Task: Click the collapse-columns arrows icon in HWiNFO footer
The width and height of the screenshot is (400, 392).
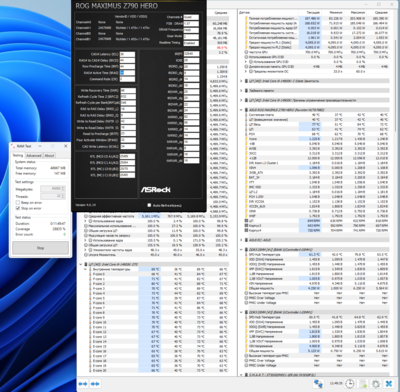Action: coord(95,384)
